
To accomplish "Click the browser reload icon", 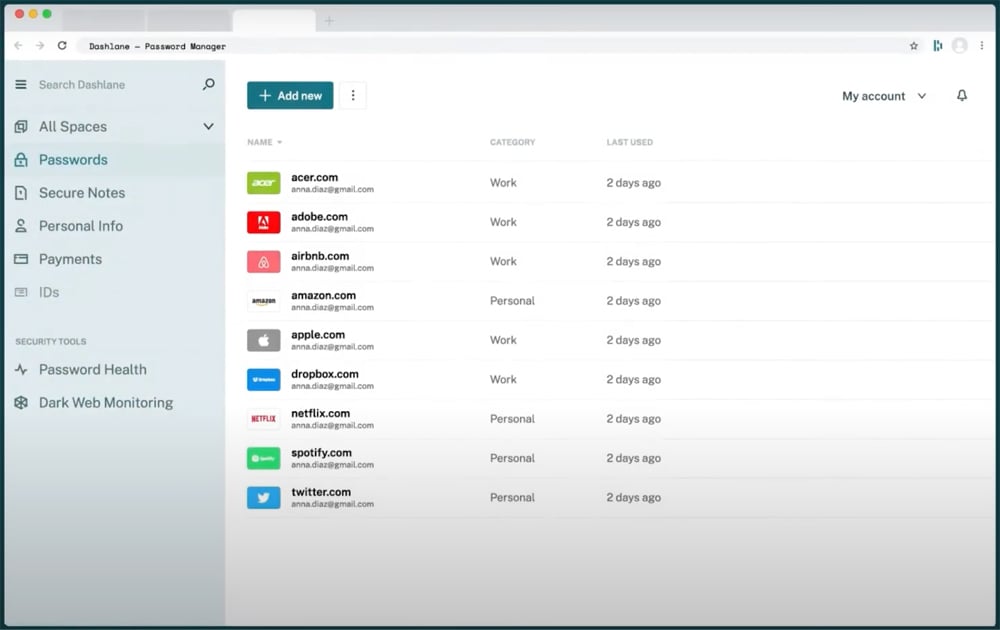I will pos(62,46).
